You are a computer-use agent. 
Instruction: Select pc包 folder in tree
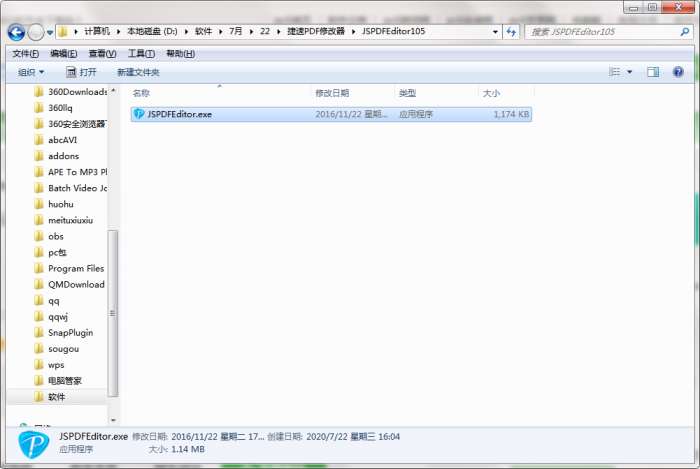50,252
